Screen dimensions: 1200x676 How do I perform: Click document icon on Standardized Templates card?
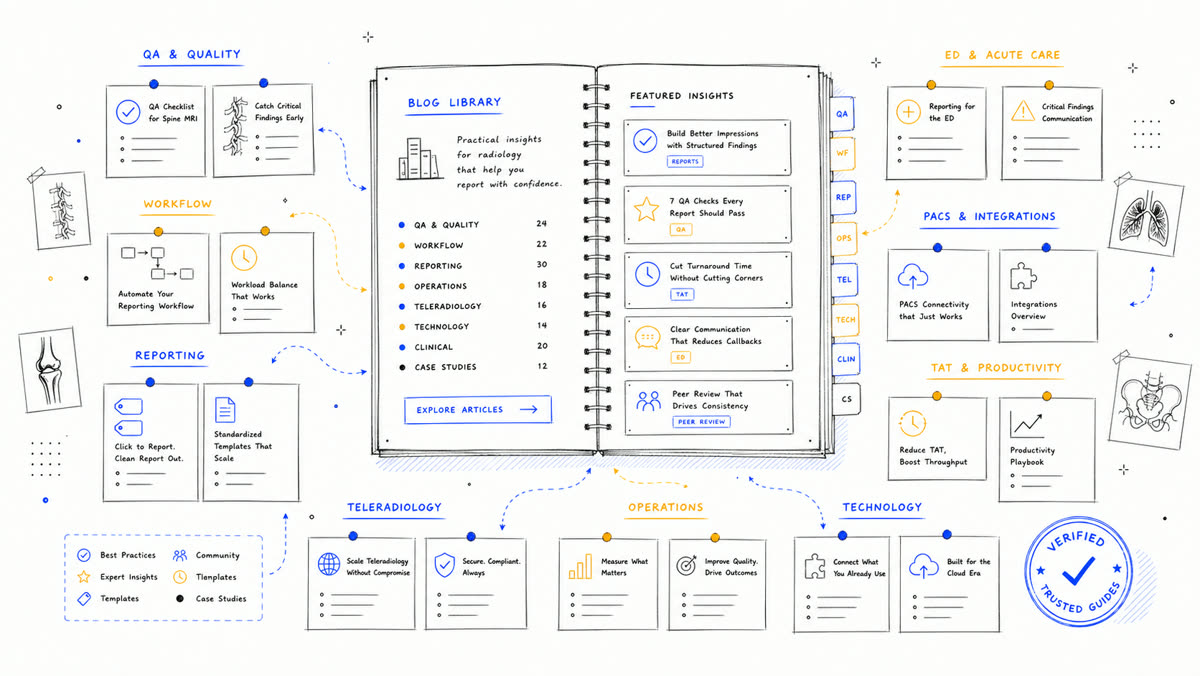click(226, 409)
